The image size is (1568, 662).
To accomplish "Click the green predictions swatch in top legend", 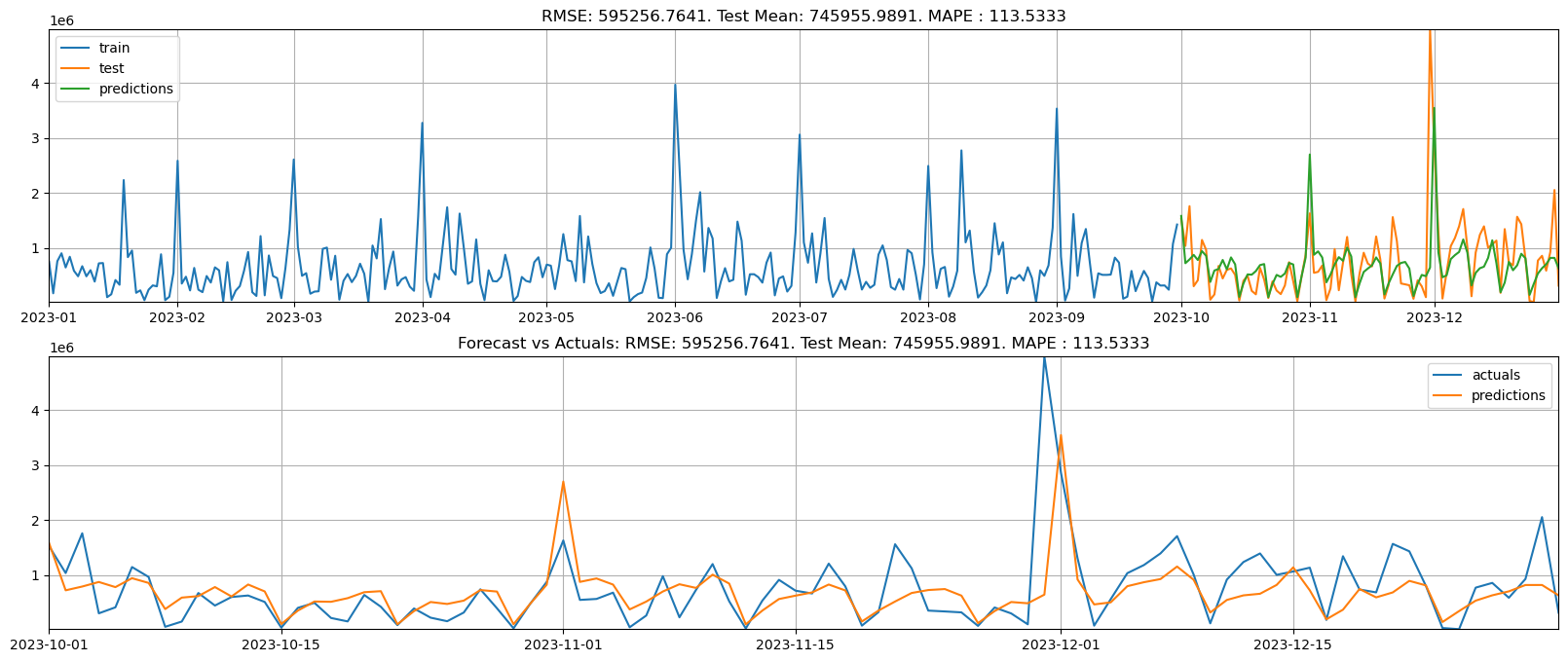I will tap(76, 89).
